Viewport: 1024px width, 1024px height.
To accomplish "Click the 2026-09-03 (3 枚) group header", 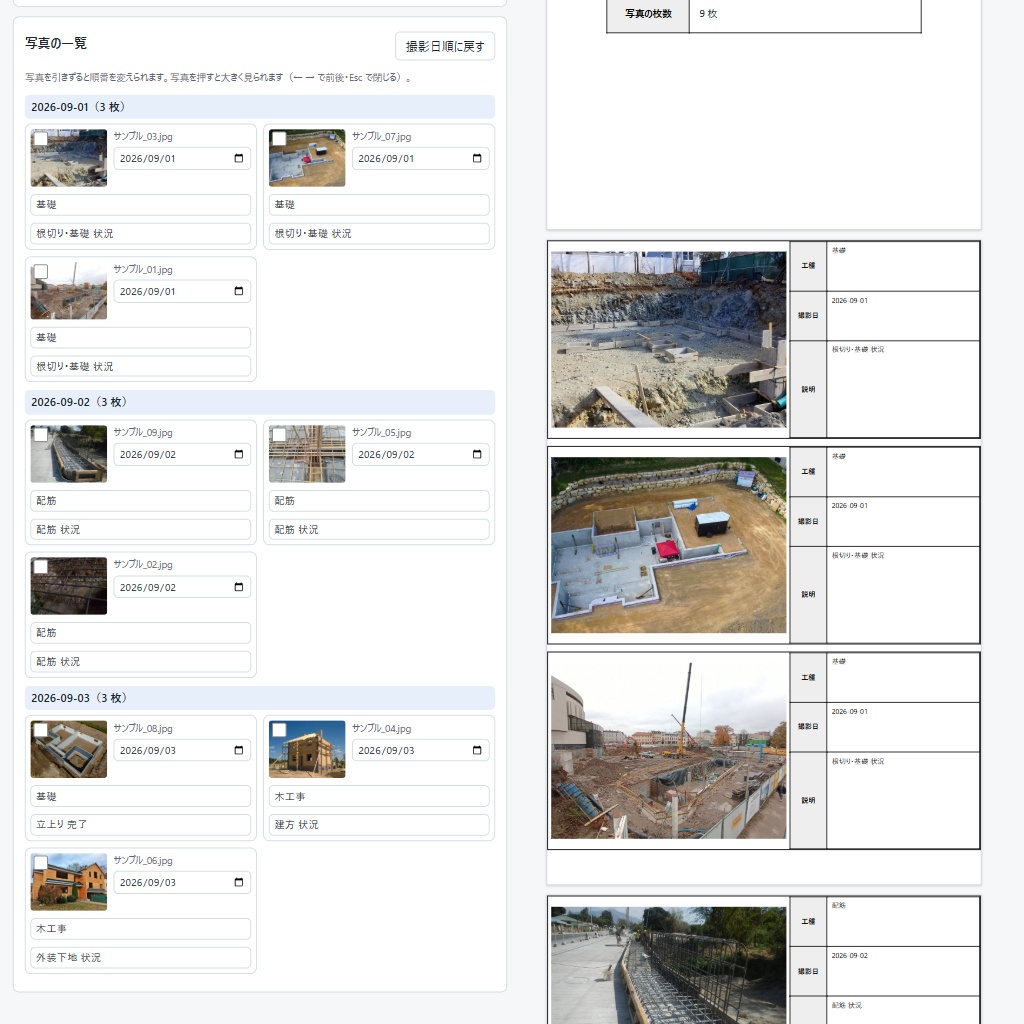I will 260,698.
